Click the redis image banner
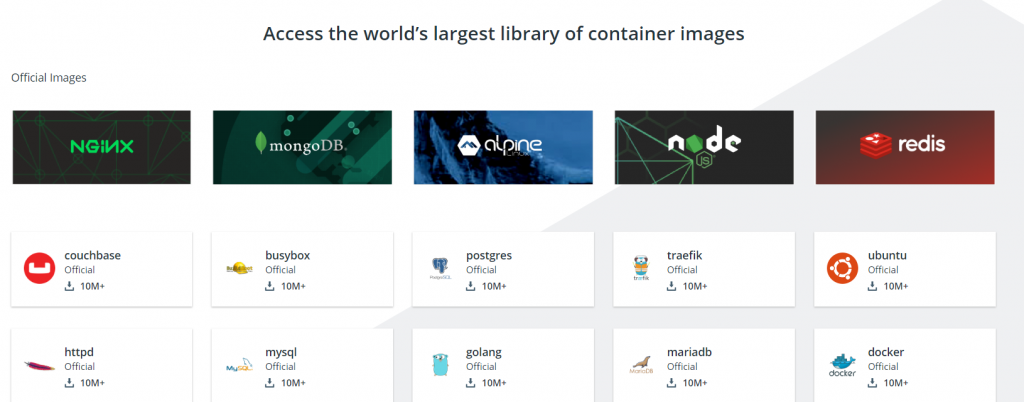Image resolution: width=1024 pixels, height=402 pixels. [x=906, y=147]
